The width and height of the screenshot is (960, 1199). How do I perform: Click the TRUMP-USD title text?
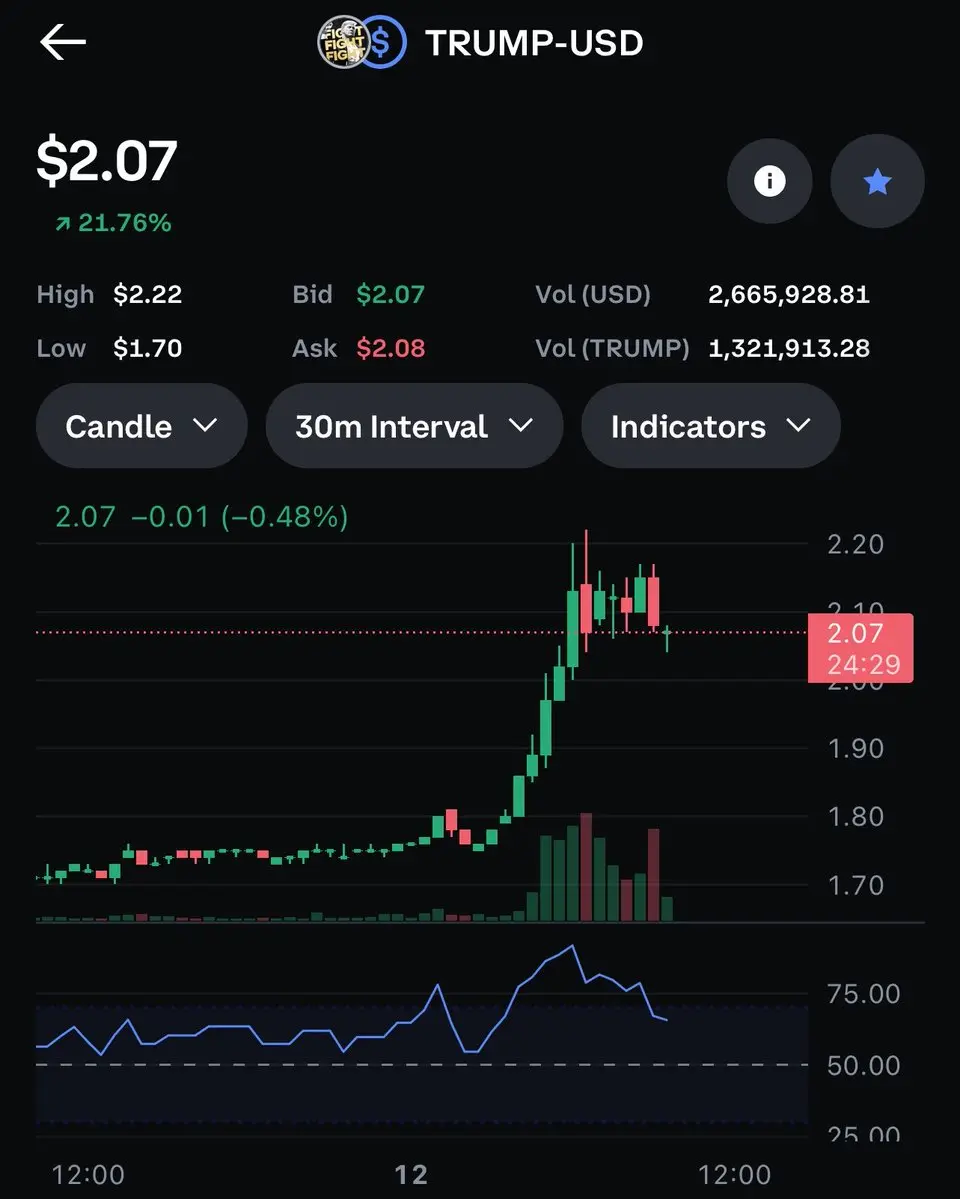534,44
